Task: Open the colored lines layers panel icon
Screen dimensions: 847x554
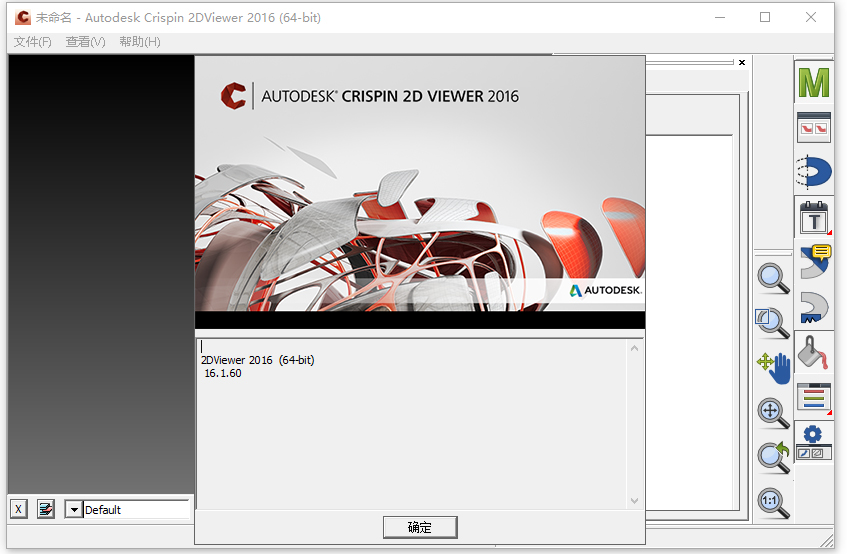Action: [x=814, y=397]
